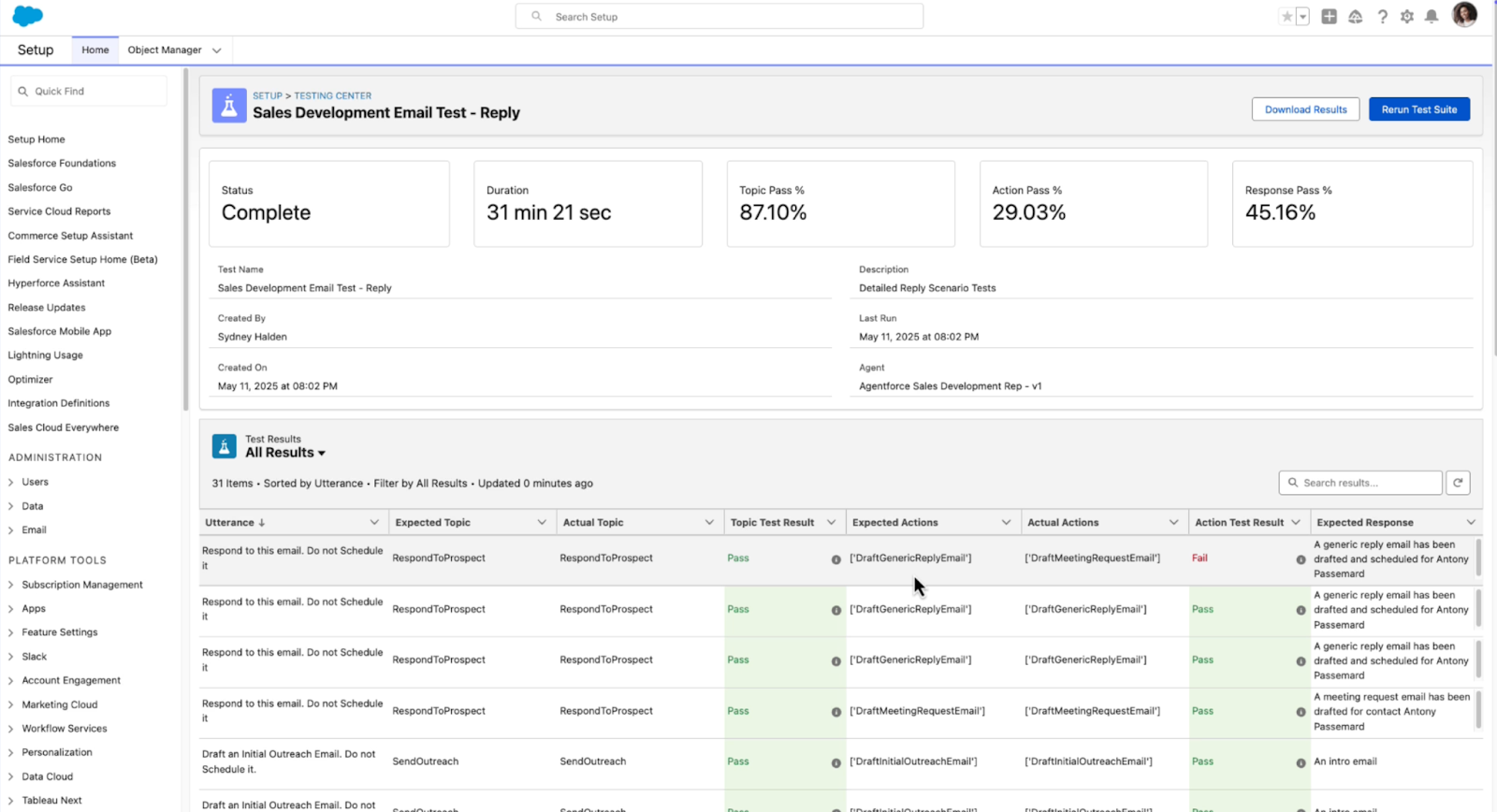Click the Salesforce cloud logo
Screen dimensions: 1497x812
28,16
